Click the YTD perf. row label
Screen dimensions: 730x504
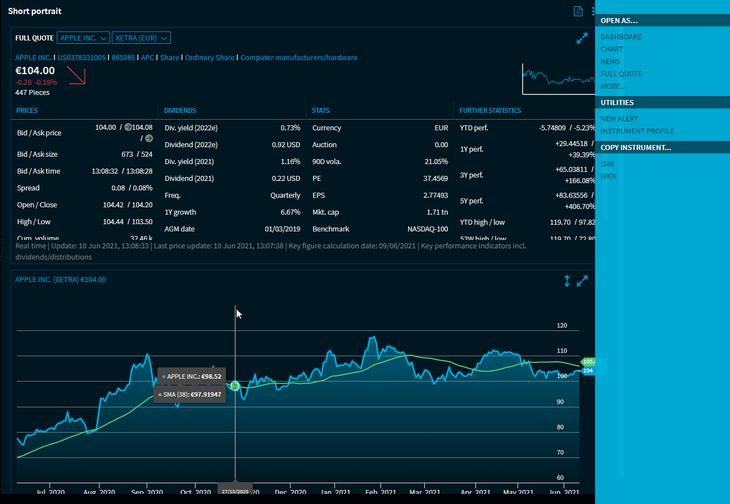click(474, 128)
